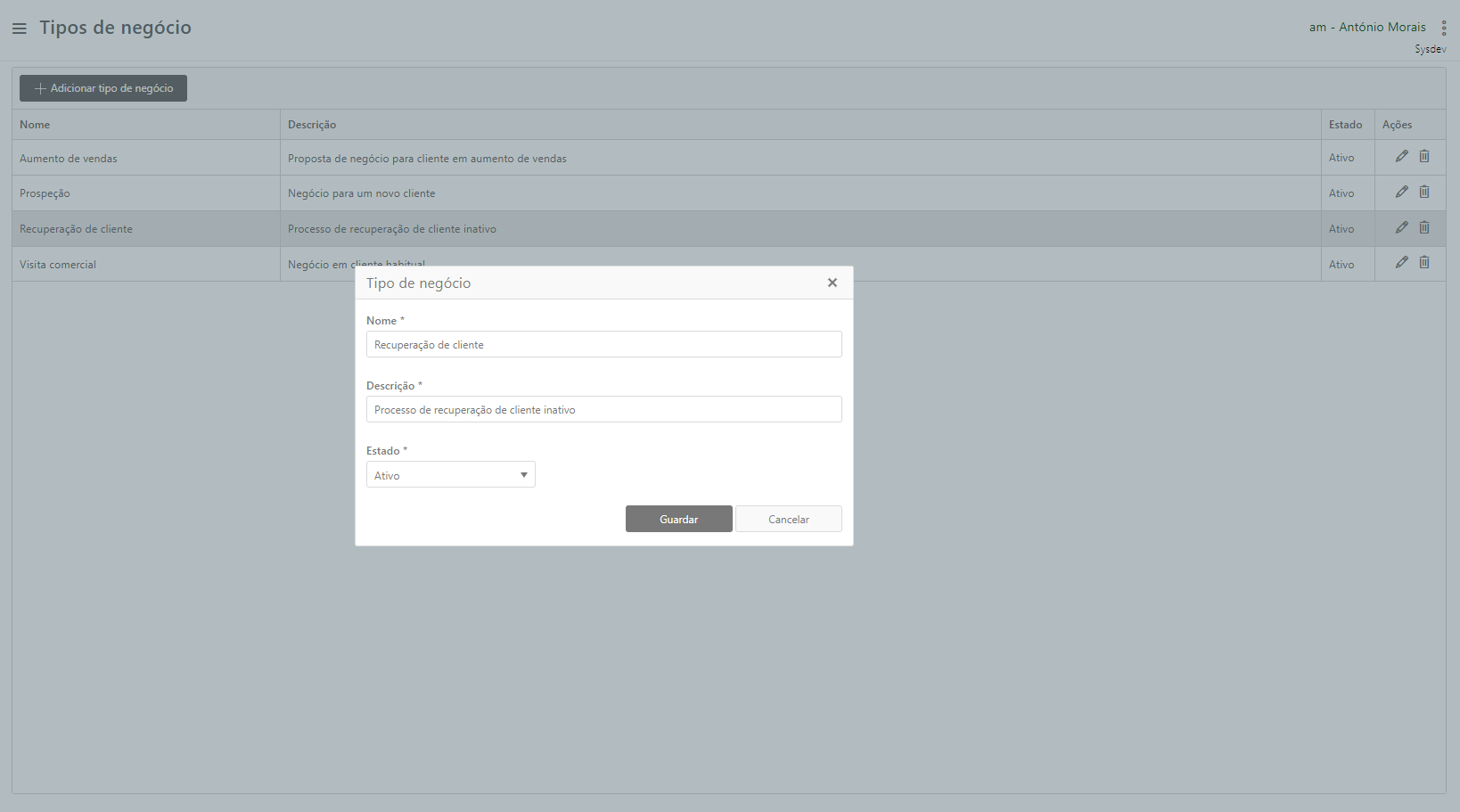Click the Descrição column header
The width and height of the screenshot is (1460, 812).
[x=312, y=125]
